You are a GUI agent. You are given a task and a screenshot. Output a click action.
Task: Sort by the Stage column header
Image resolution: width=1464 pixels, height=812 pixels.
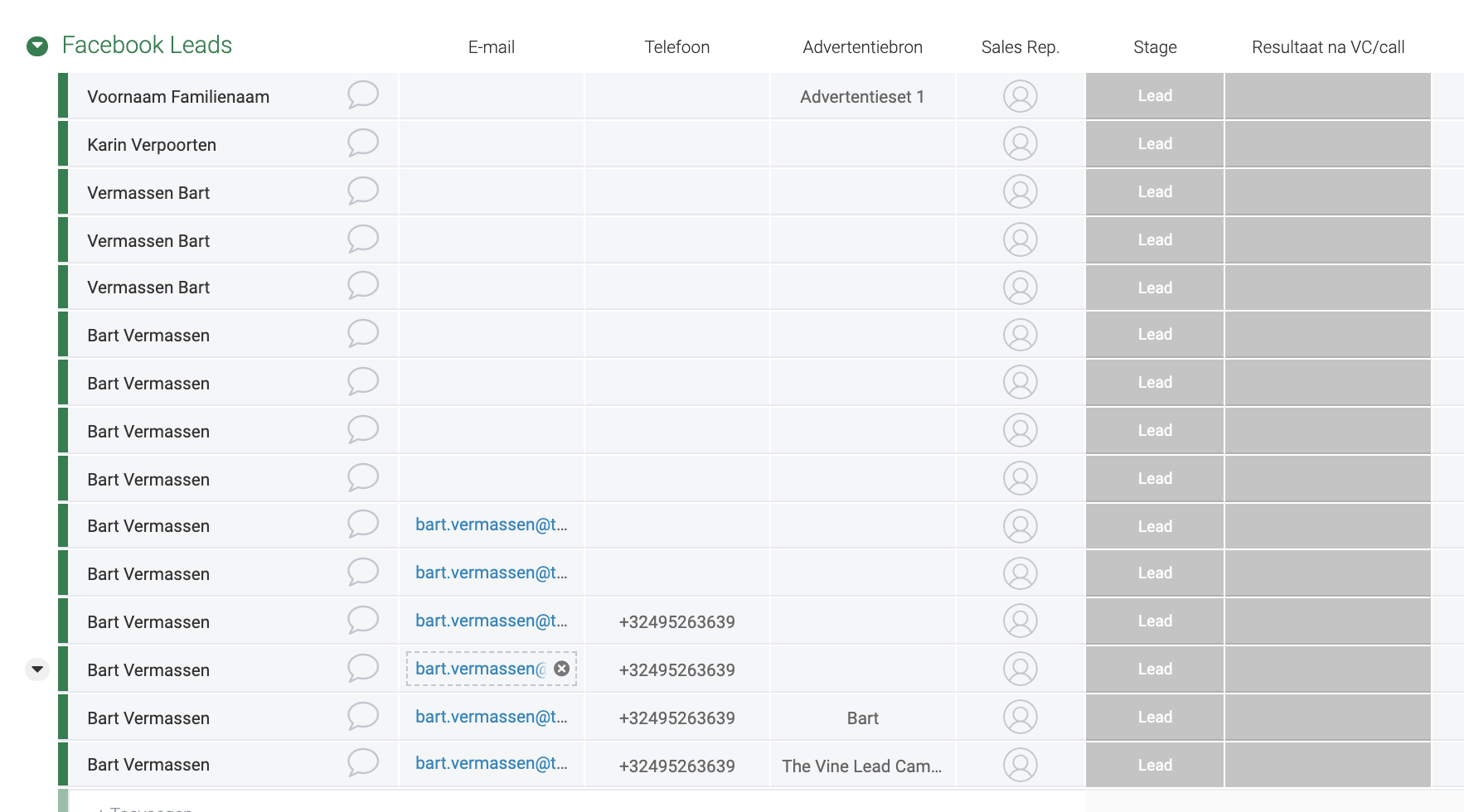pyautogui.click(x=1154, y=47)
